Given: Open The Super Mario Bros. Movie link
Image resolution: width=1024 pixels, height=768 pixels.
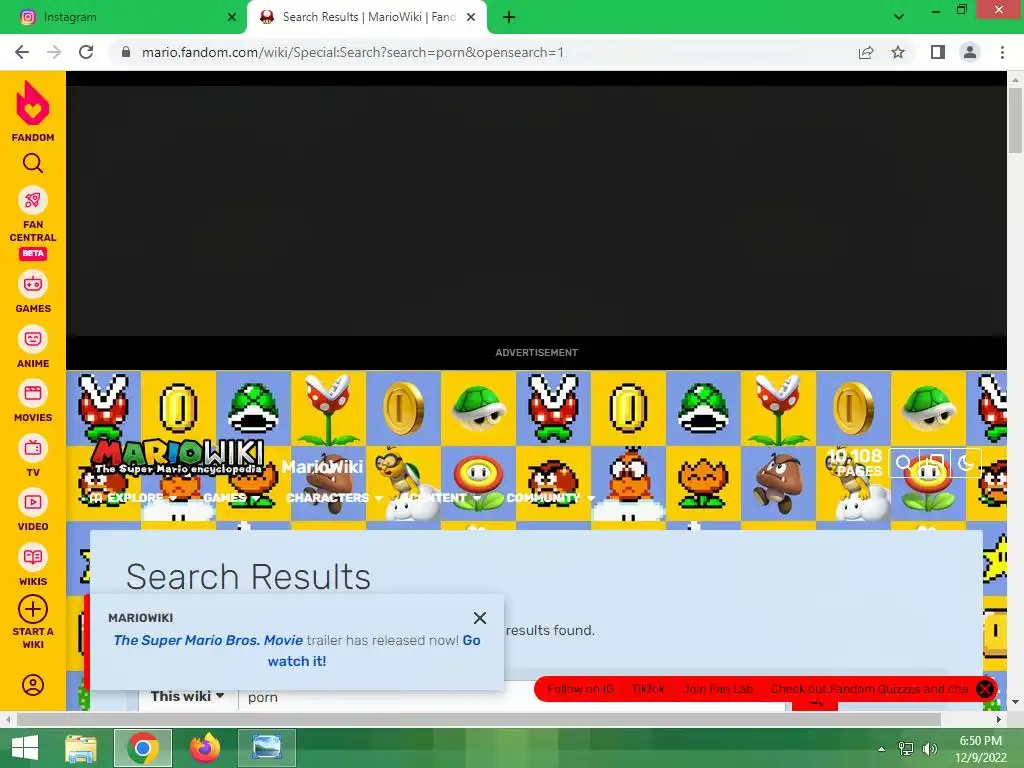Looking at the screenshot, I should [x=208, y=640].
